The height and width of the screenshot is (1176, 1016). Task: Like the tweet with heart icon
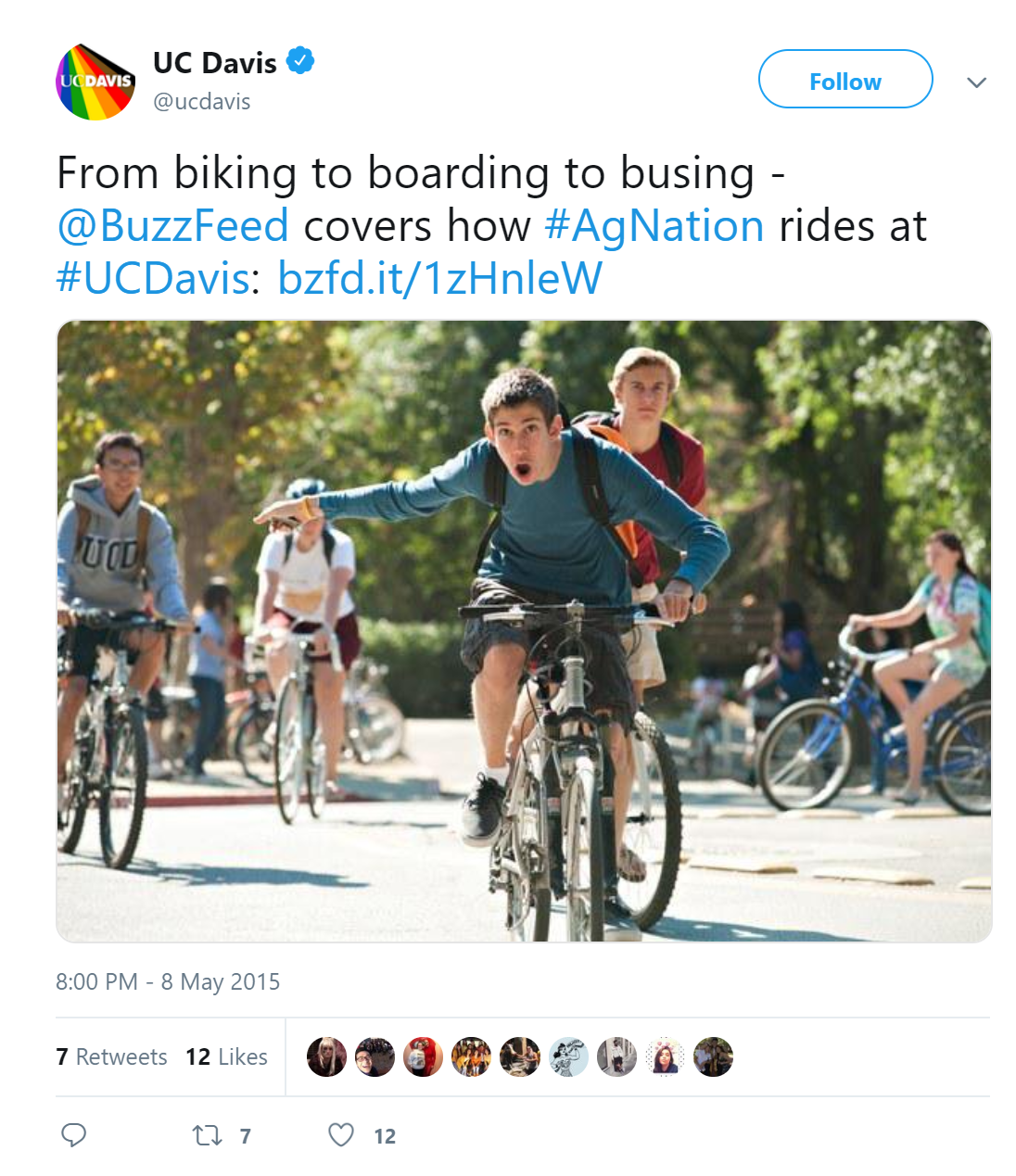(x=341, y=1135)
